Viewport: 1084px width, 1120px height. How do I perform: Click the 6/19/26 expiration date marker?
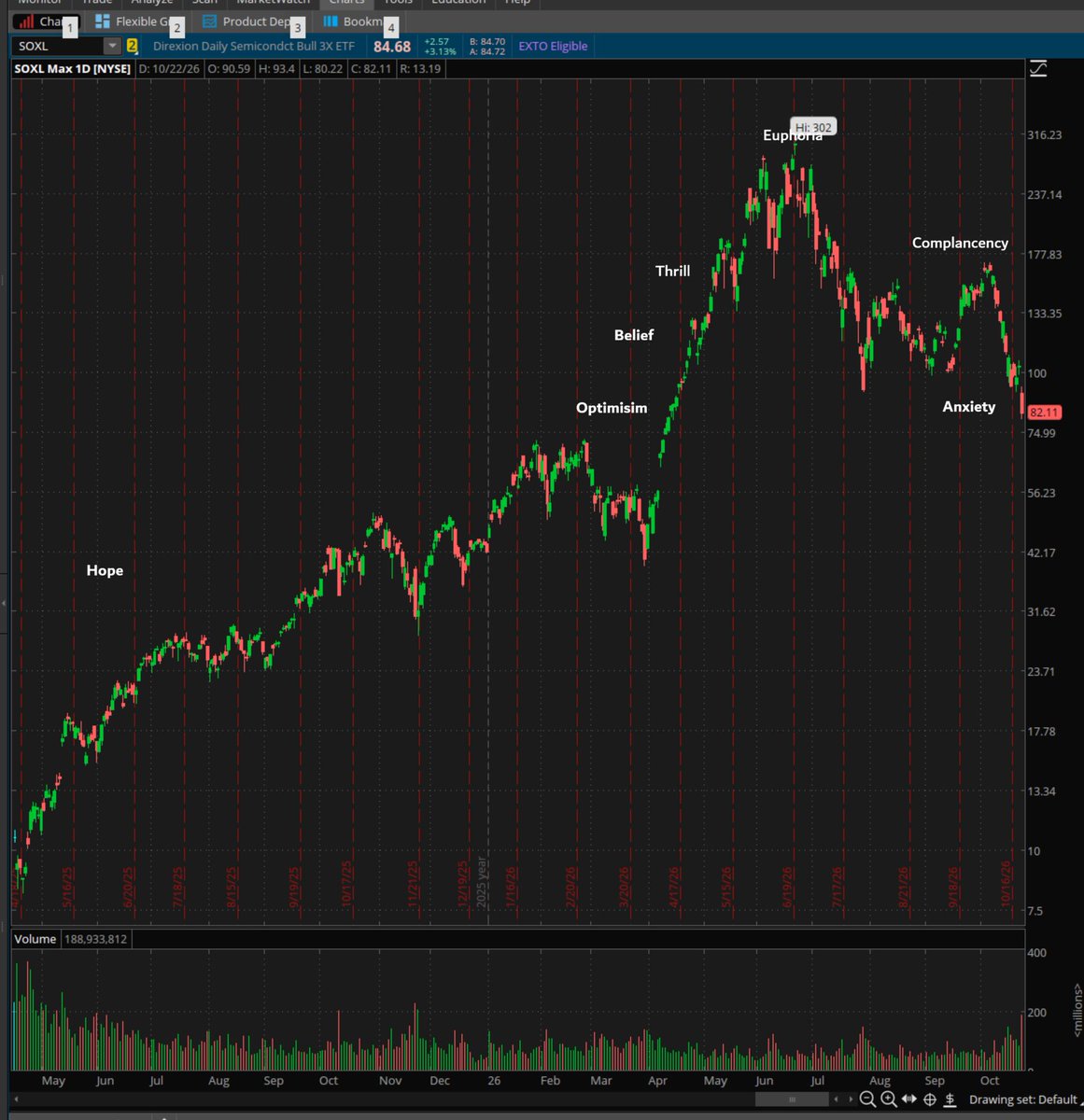(788, 888)
